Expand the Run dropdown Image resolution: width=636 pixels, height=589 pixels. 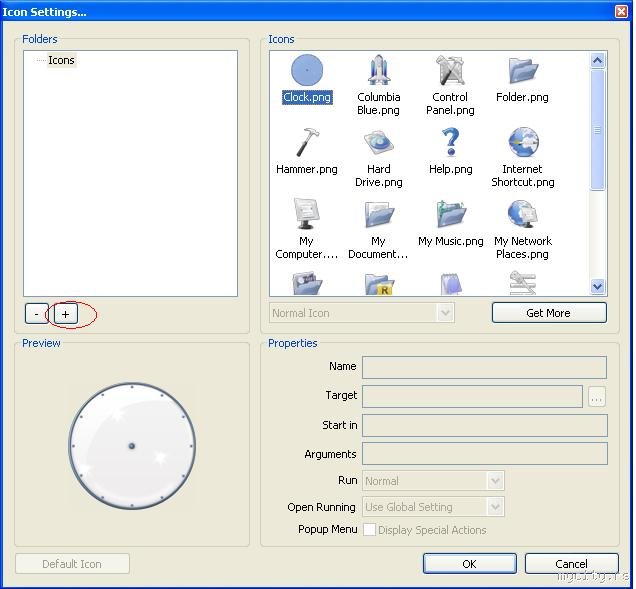433,481
